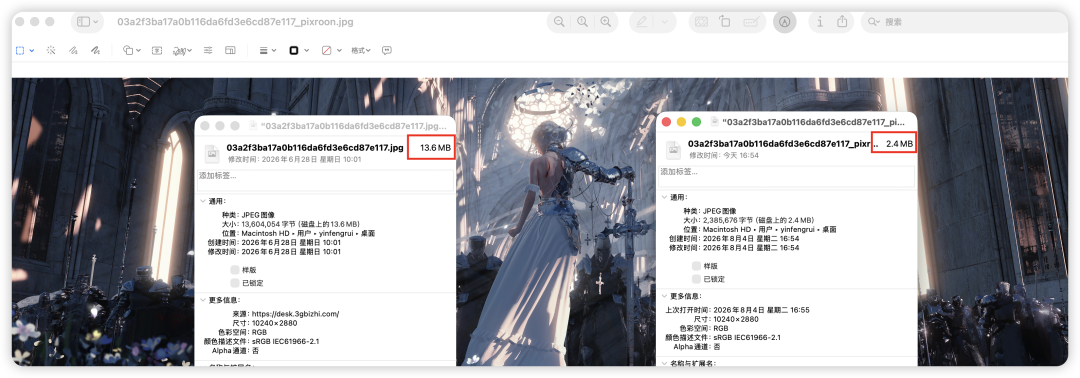The height and width of the screenshot is (378, 1080).
Task: Rotate the image with the rotate icon
Action: point(725,22)
